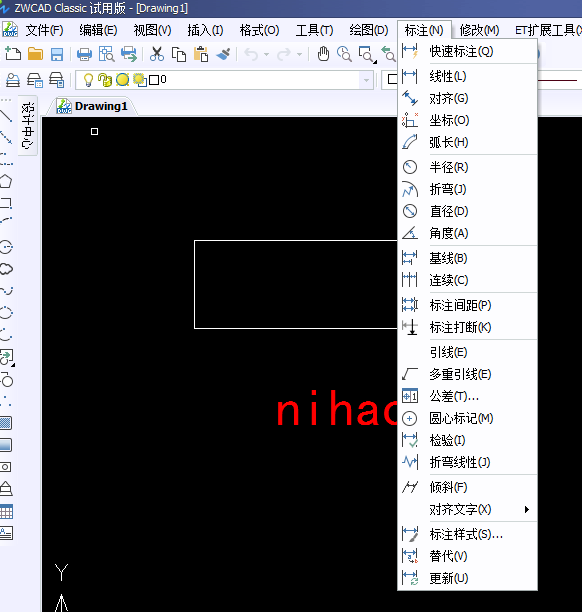Select the Revision Cloud tool
This screenshot has height=612, width=582.
click(6, 269)
